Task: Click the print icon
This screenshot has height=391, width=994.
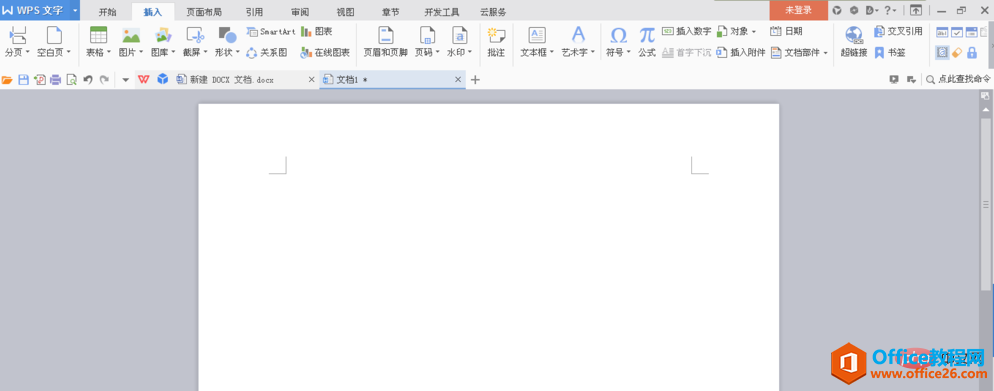Action: [55, 80]
